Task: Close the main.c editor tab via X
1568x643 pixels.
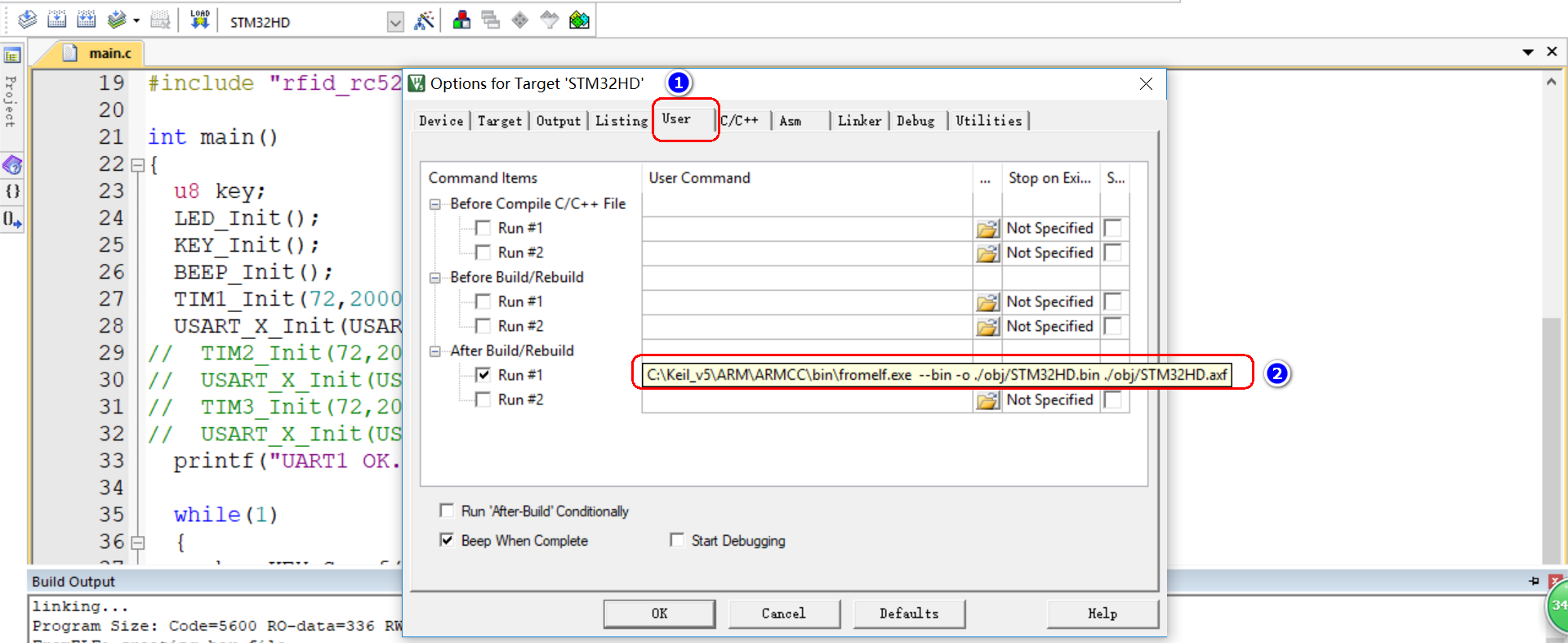Action: (x=1552, y=51)
